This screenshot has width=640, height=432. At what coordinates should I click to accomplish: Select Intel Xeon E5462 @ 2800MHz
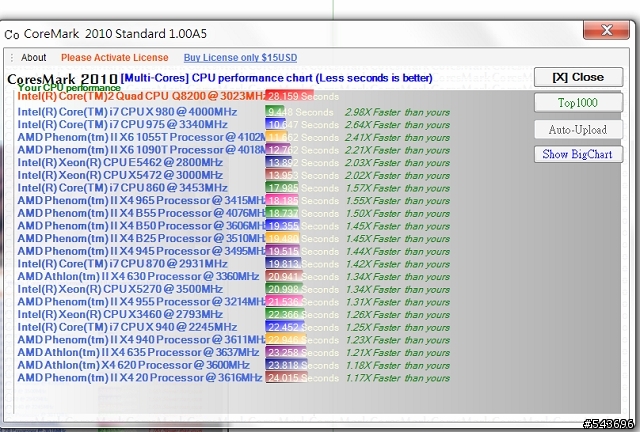tap(120, 163)
